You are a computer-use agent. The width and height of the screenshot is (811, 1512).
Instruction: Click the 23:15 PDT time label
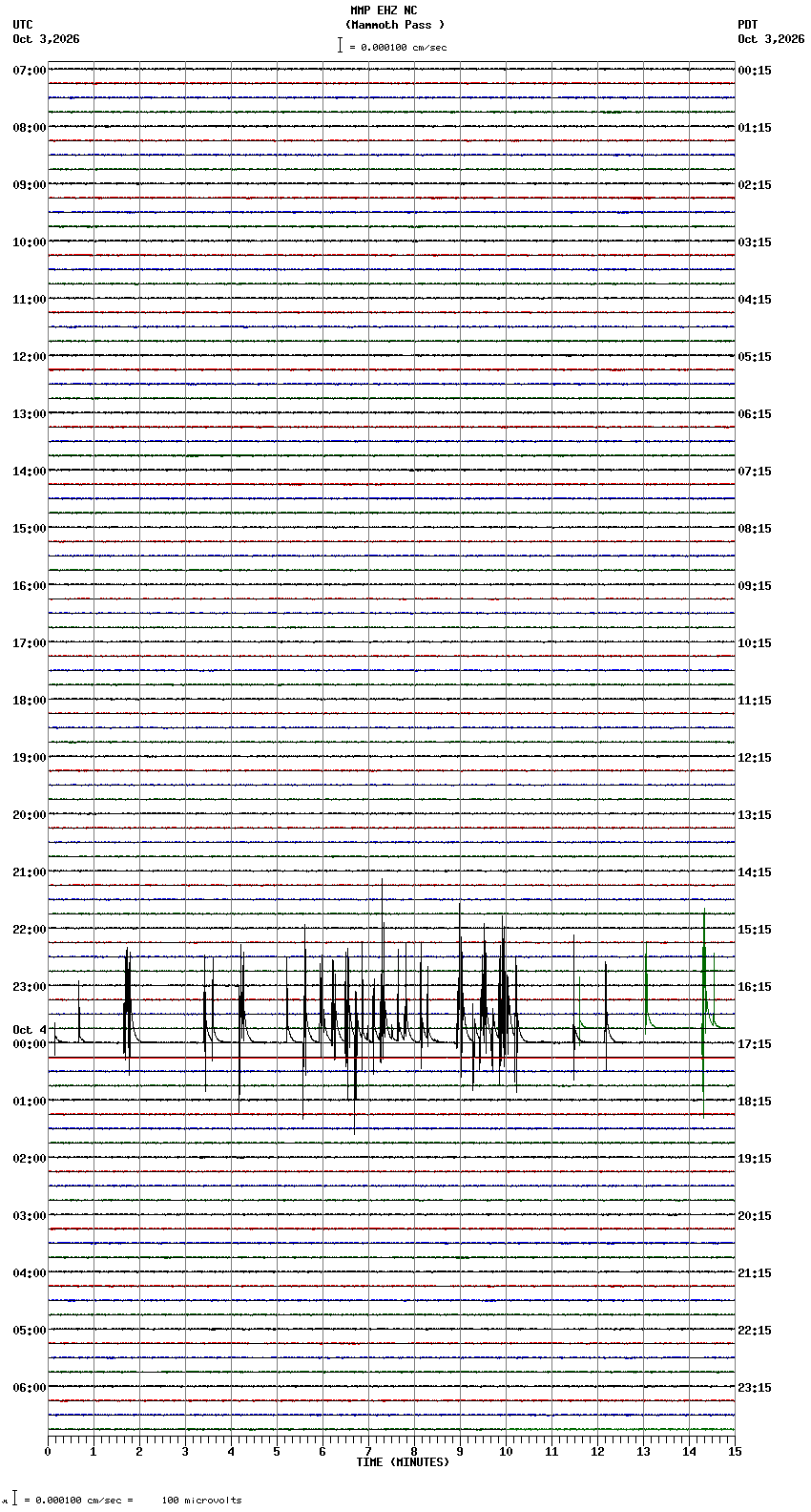(755, 1388)
